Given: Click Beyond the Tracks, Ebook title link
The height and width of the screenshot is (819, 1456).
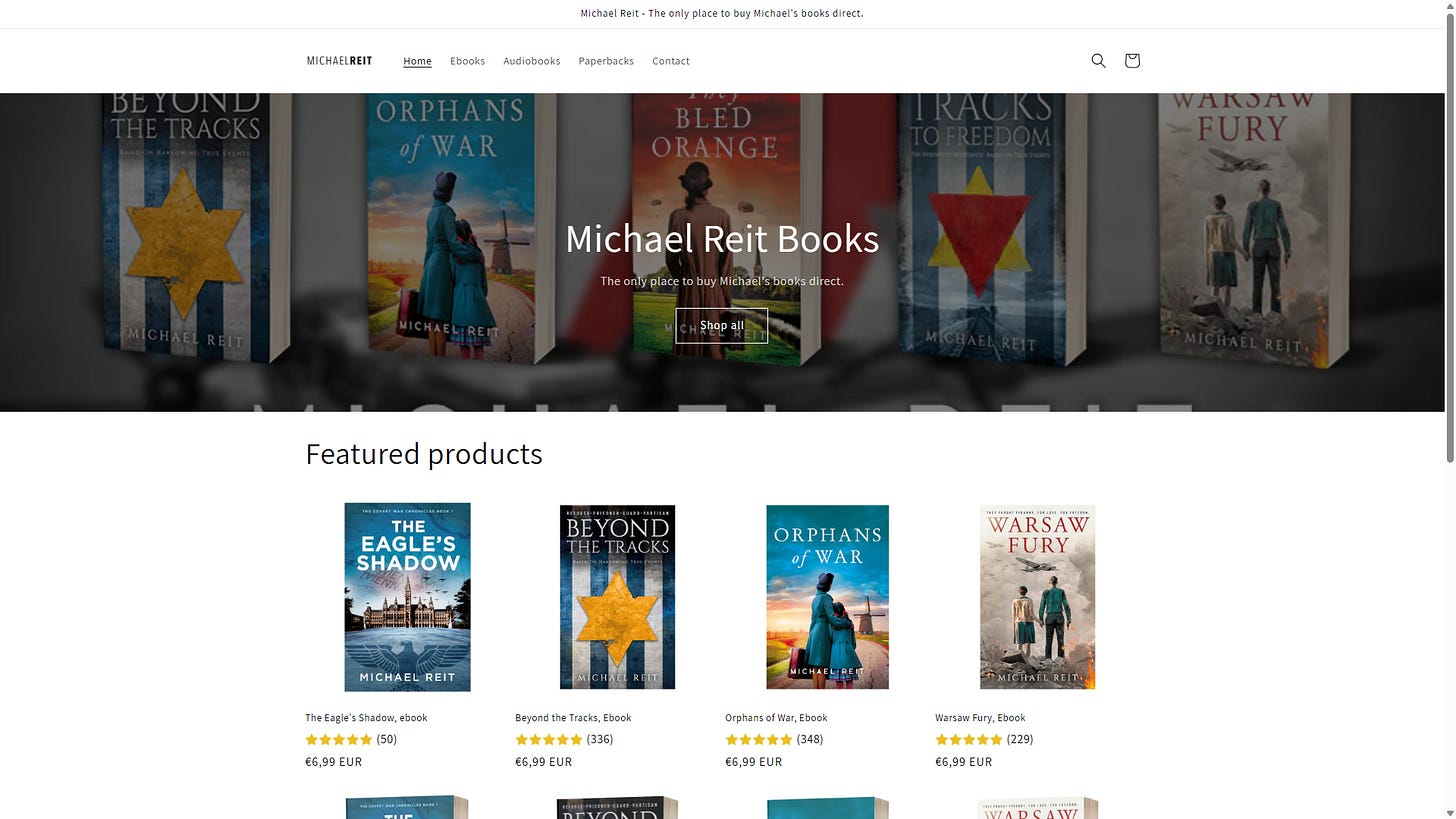Looking at the screenshot, I should 573,717.
